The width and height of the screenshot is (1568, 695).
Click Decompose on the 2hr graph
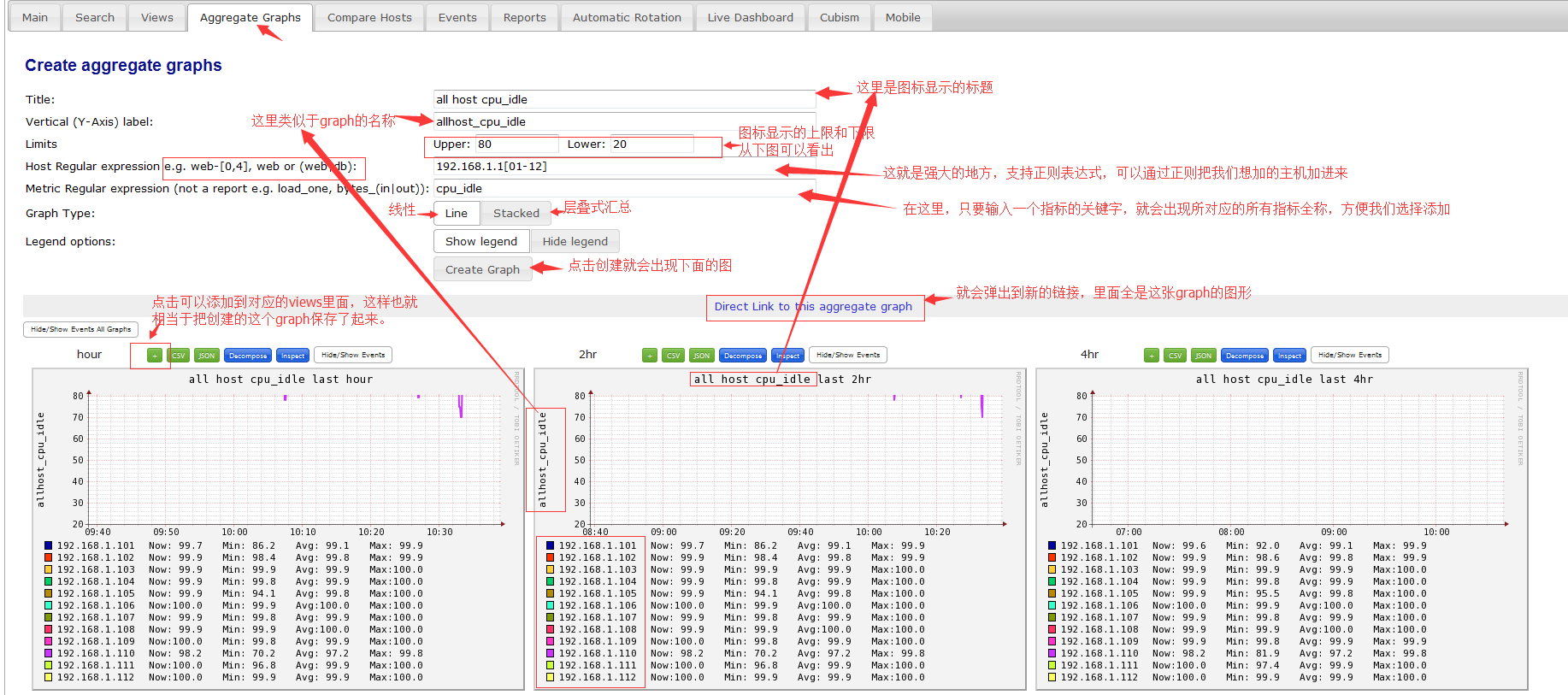pyautogui.click(x=742, y=356)
